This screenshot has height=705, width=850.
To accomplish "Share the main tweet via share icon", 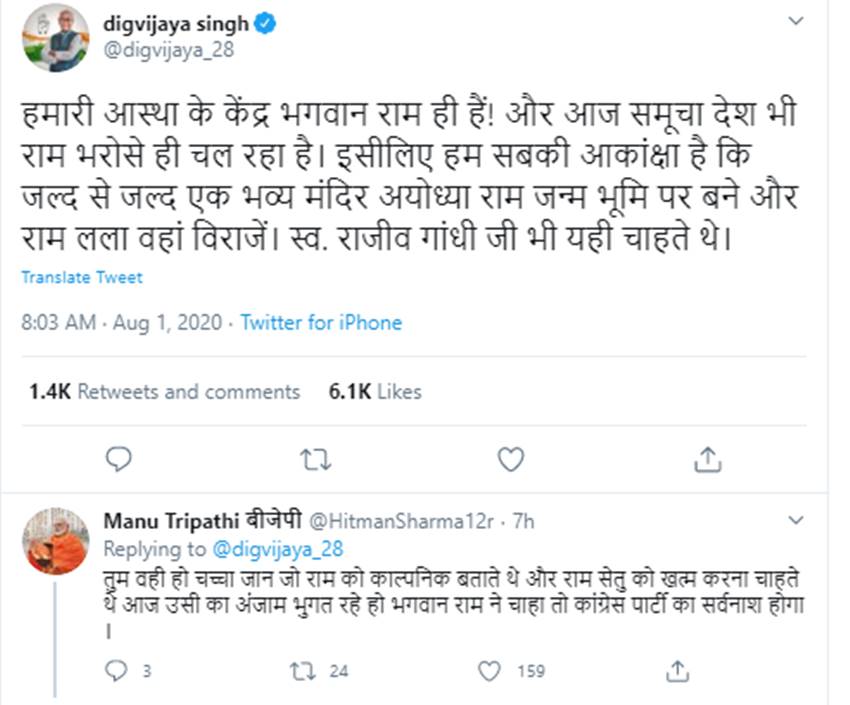I will pos(707,459).
